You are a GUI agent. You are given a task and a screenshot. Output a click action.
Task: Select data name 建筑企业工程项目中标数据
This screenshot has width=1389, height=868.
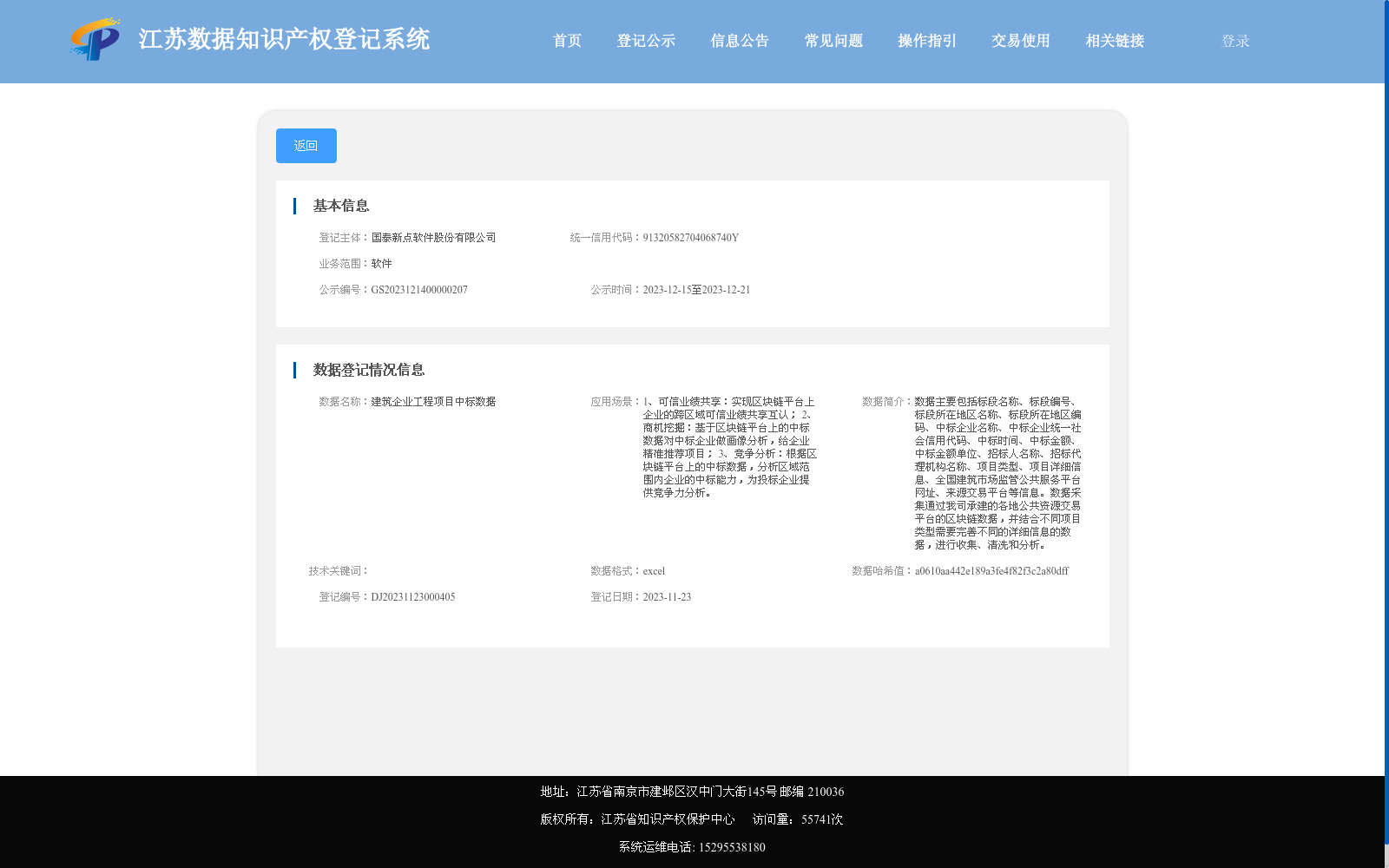coord(433,402)
